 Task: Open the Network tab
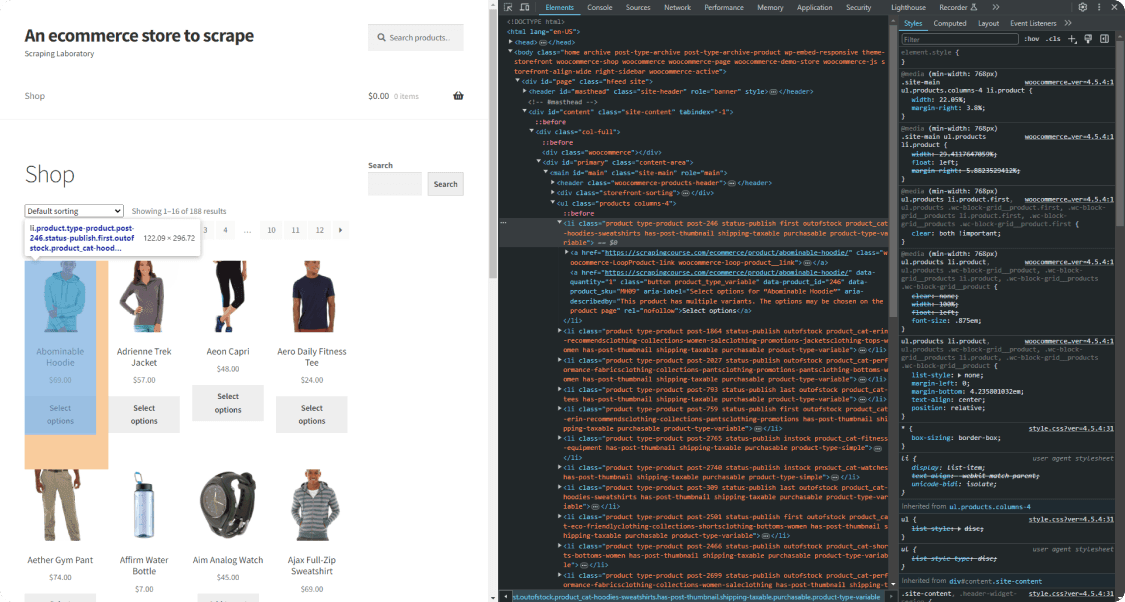677,7
